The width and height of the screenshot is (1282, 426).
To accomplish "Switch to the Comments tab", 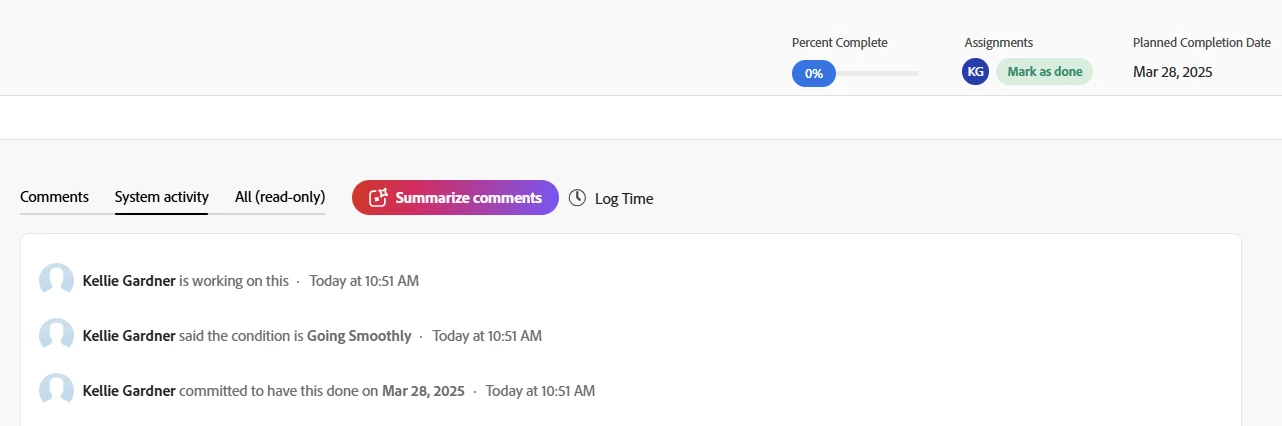I will 54,197.
